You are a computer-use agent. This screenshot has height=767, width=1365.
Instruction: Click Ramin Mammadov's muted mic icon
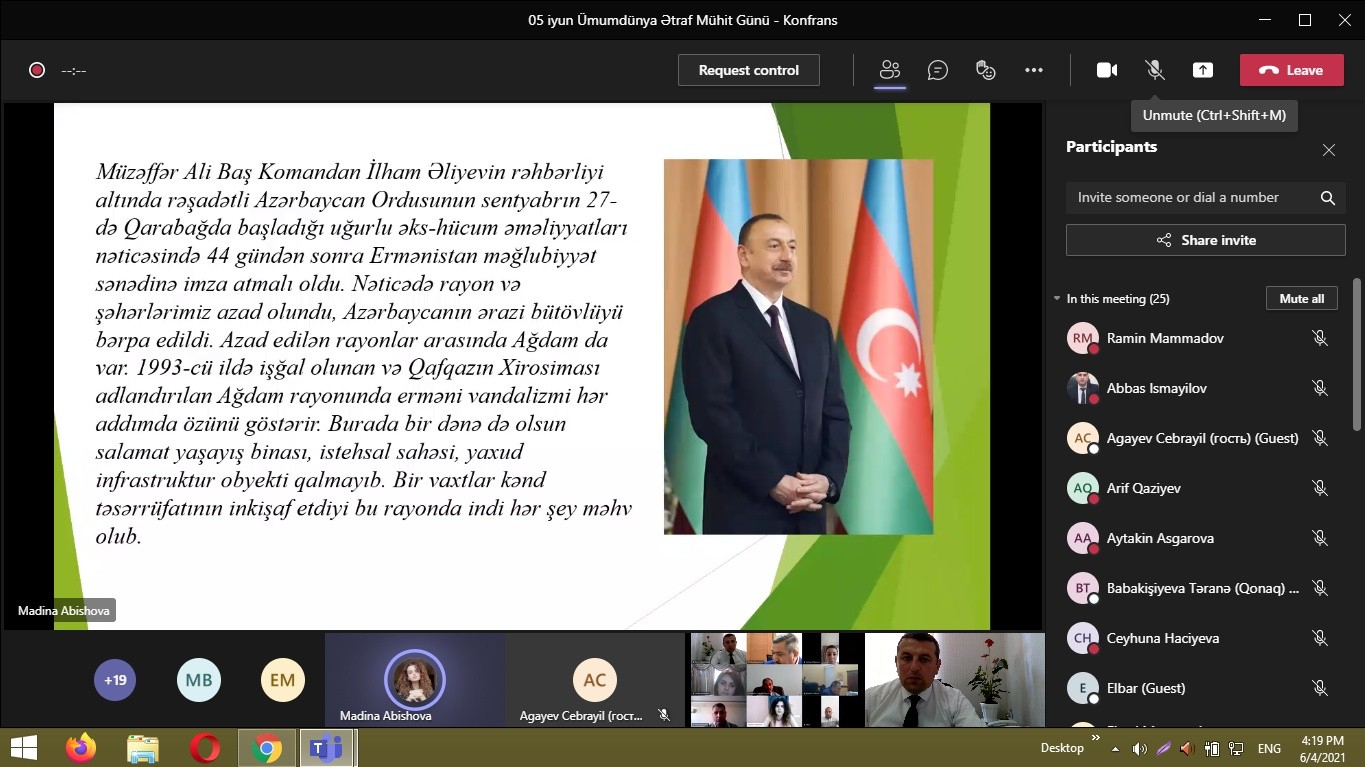[1320, 338]
